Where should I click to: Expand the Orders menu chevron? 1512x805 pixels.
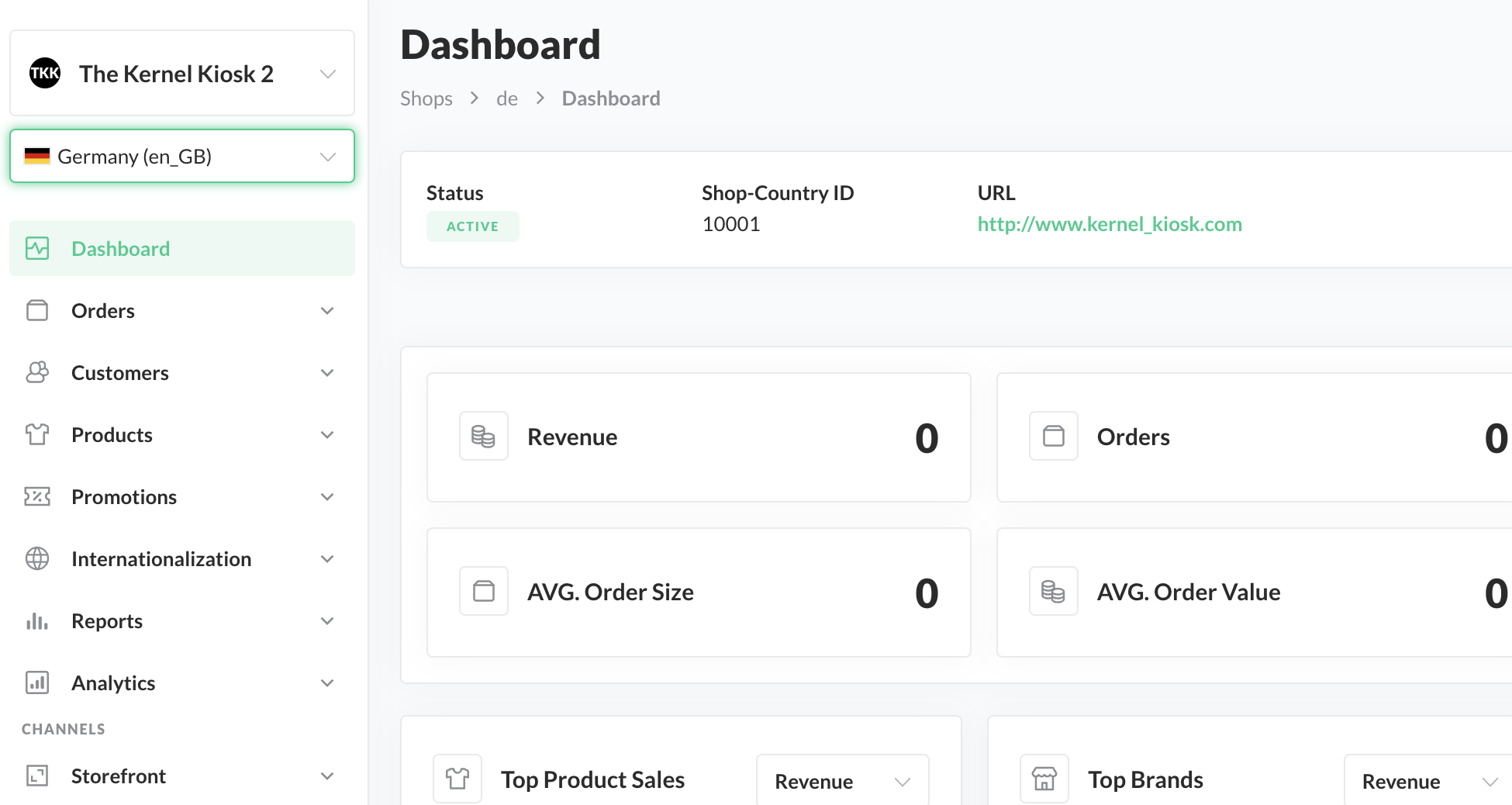(327, 311)
